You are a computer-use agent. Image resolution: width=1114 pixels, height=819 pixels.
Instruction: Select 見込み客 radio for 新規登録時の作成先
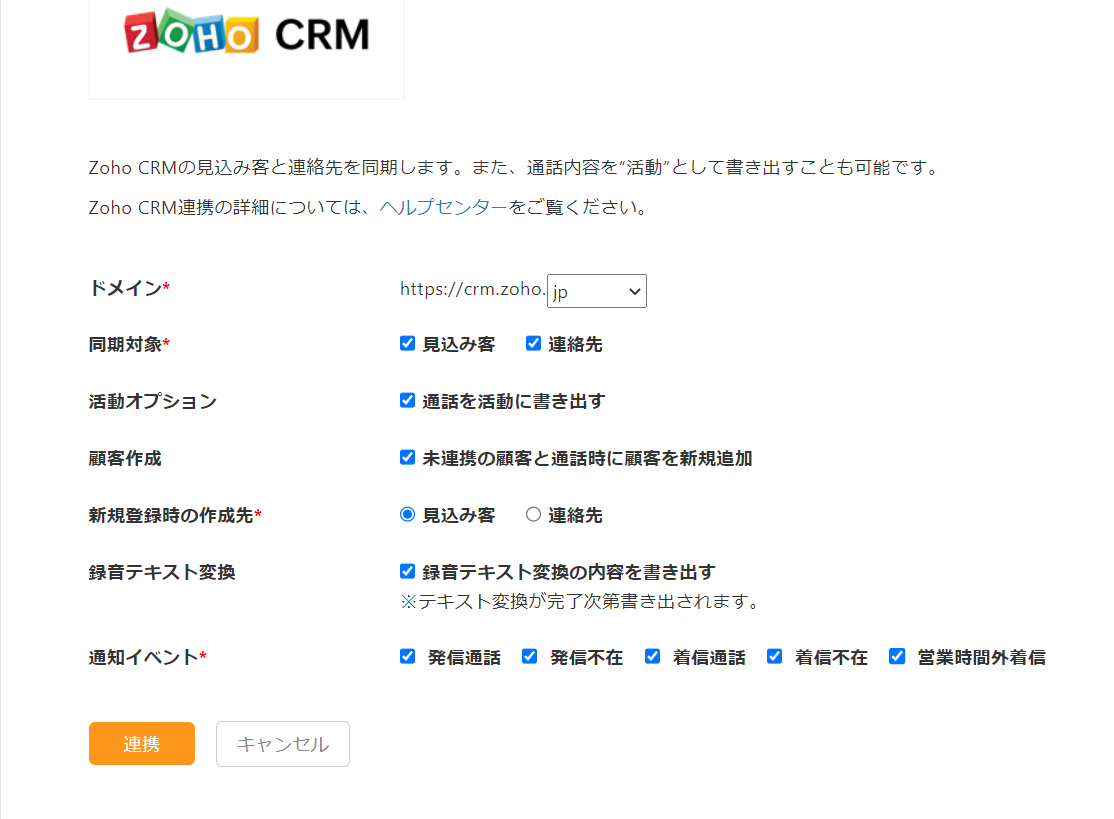point(407,514)
